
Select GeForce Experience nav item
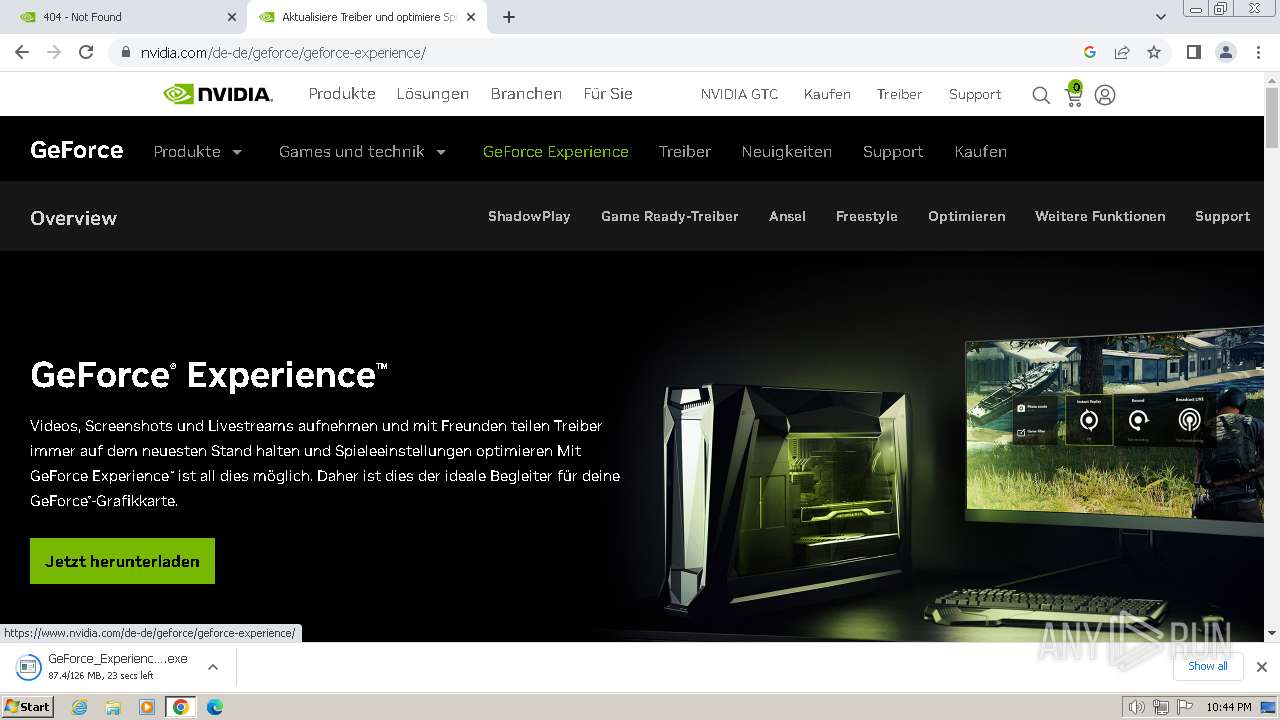[x=556, y=152]
